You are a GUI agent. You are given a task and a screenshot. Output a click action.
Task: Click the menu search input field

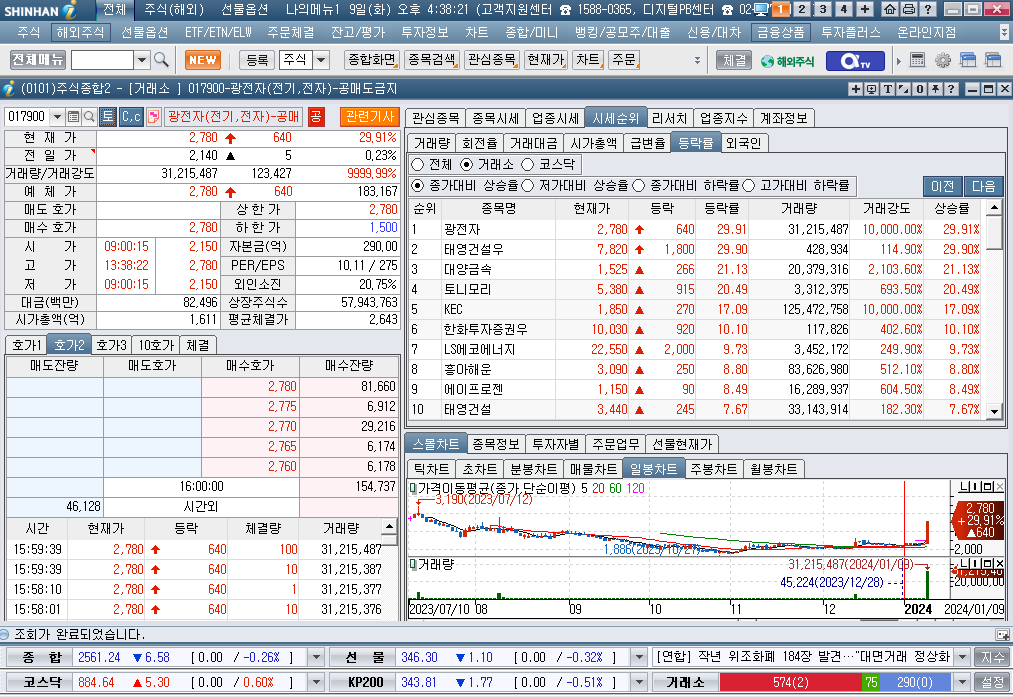[x=102, y=60]
